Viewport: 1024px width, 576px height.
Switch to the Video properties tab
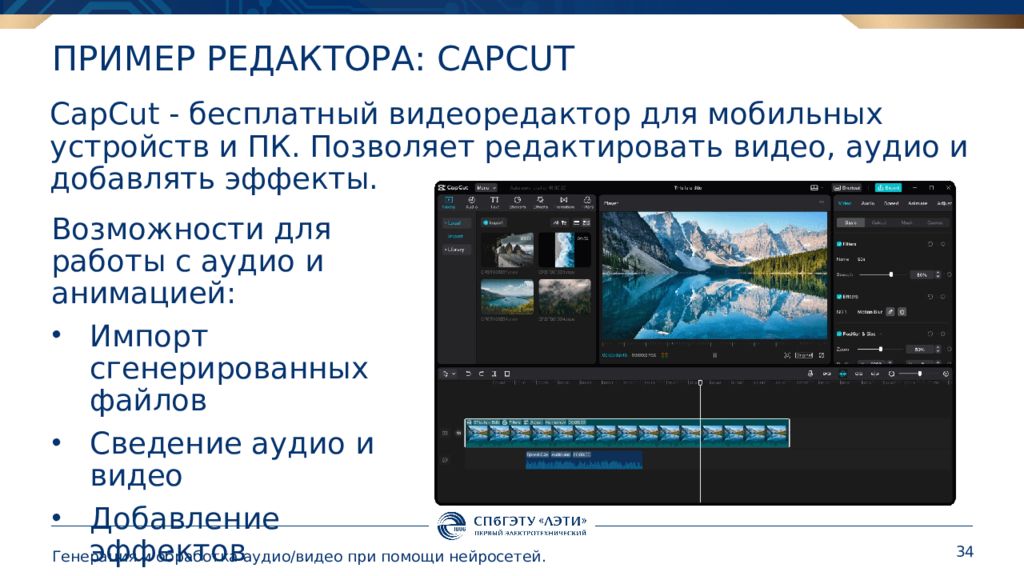[x=845, y=203]
